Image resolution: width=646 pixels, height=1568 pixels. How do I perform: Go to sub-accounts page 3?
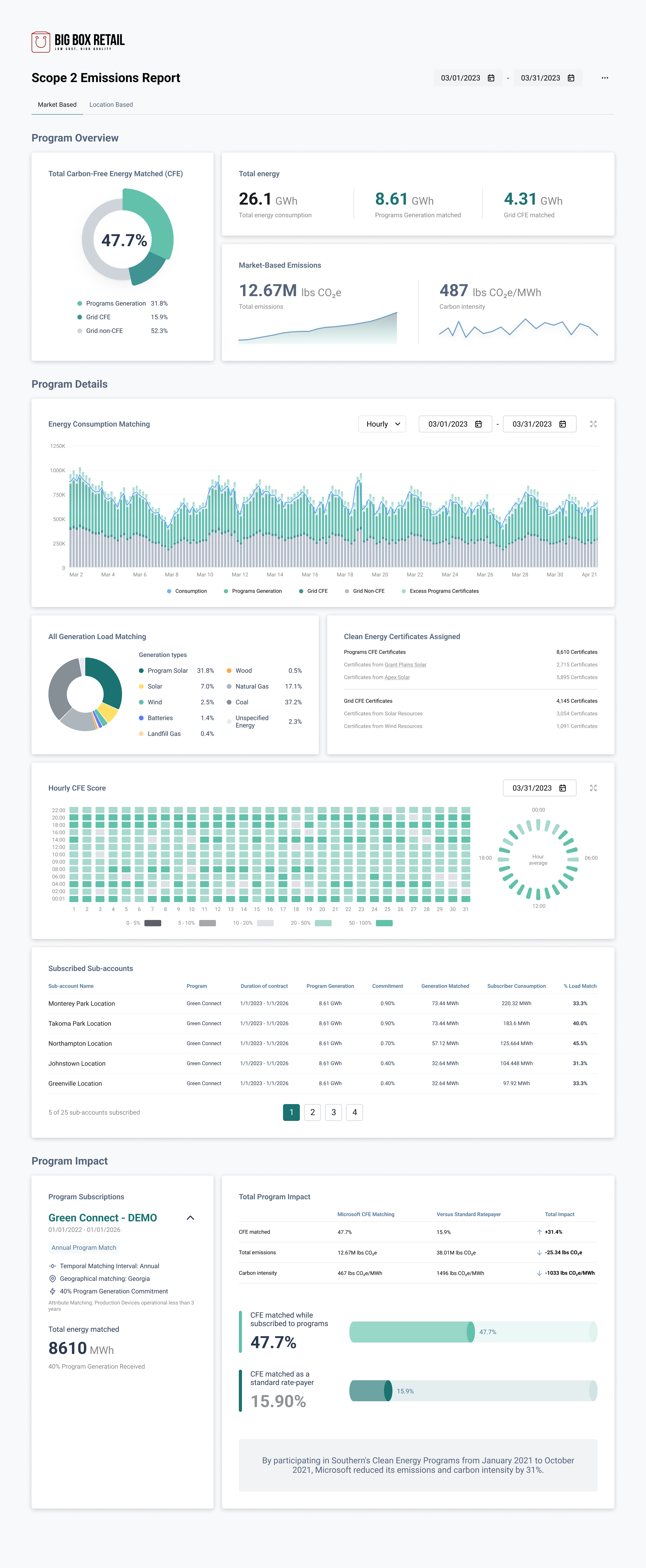click(x=334, y=1113)
